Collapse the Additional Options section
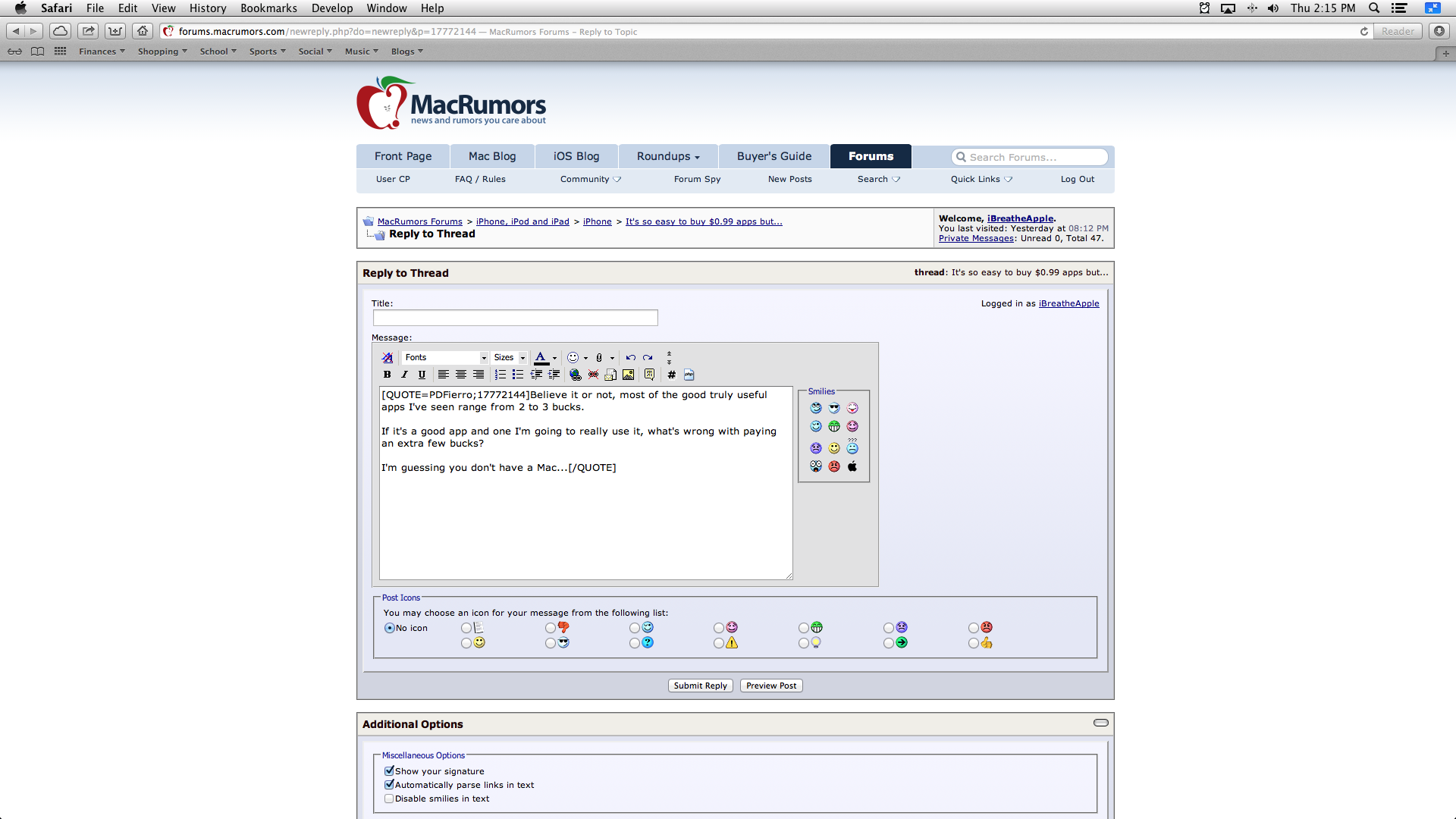This screenshot has height=819, width=1456. pyautogui.click(x=1100, y=723)
